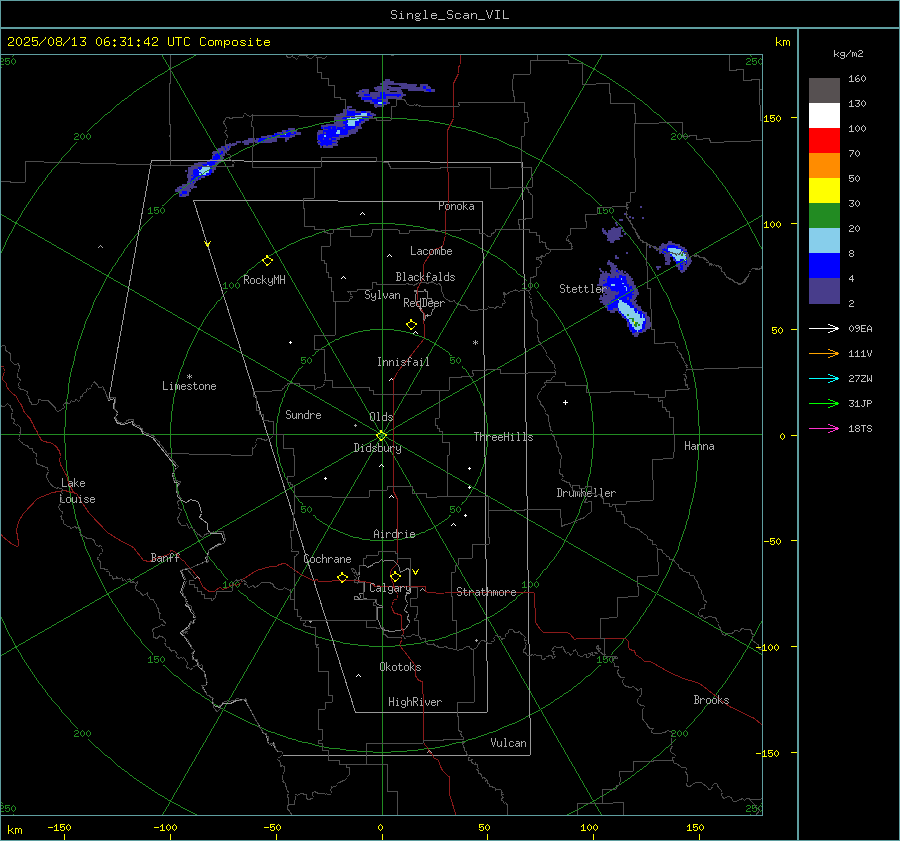Viewport: 900px width, 841px height.
Task: Click the Didsbury town label
Action: point(377,448)
